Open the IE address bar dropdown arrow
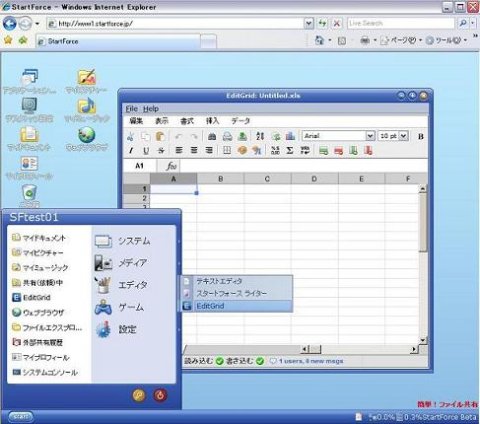The image size is (480, 424). [309, 23]
